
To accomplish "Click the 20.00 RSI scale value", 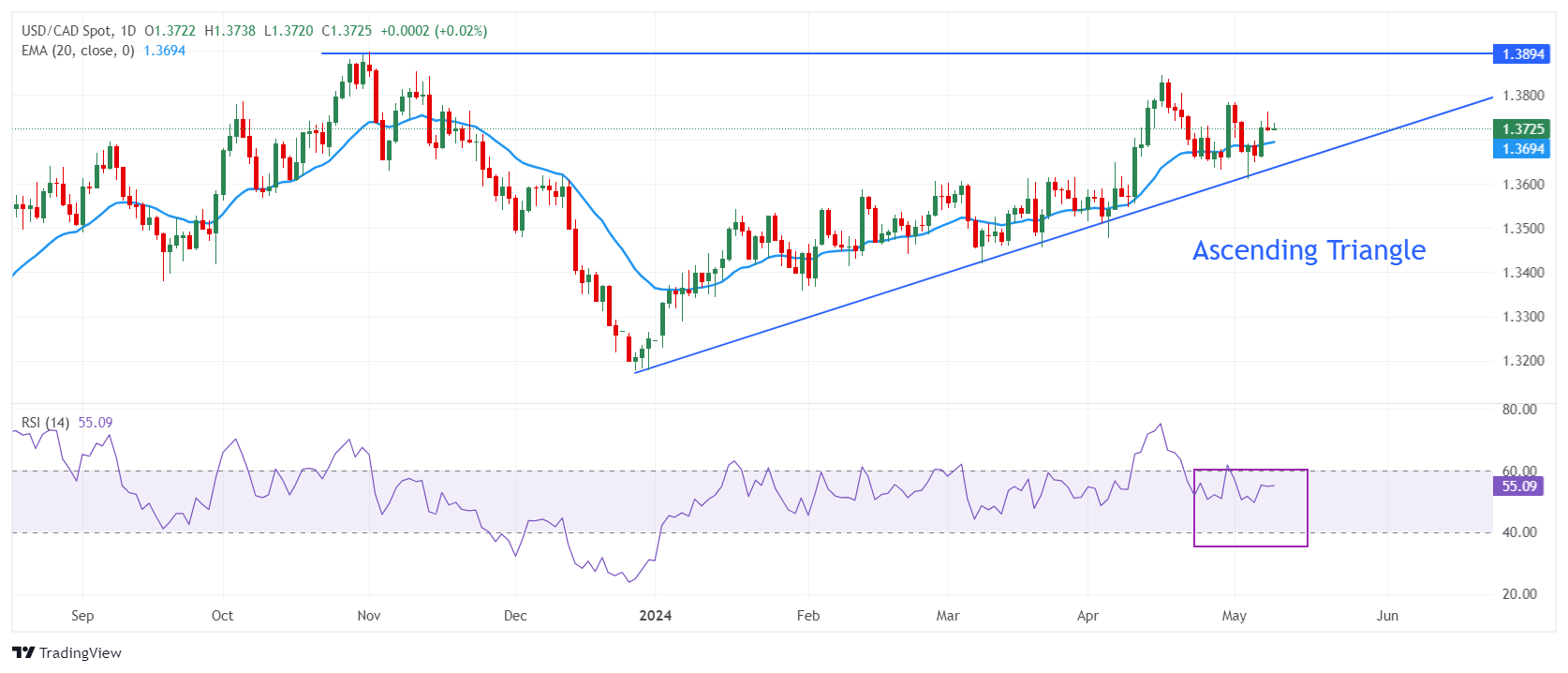I will coord(1519,594).
